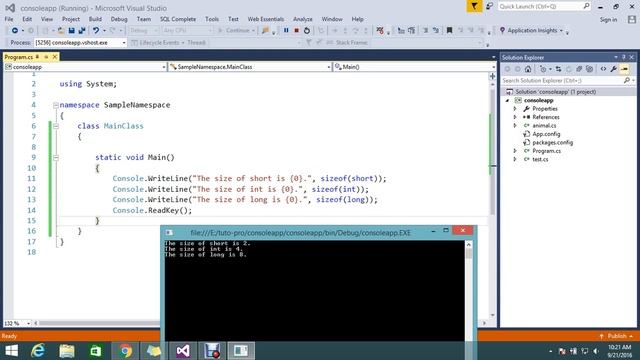Open the SQL Complete menu

(x=178, y=19)
